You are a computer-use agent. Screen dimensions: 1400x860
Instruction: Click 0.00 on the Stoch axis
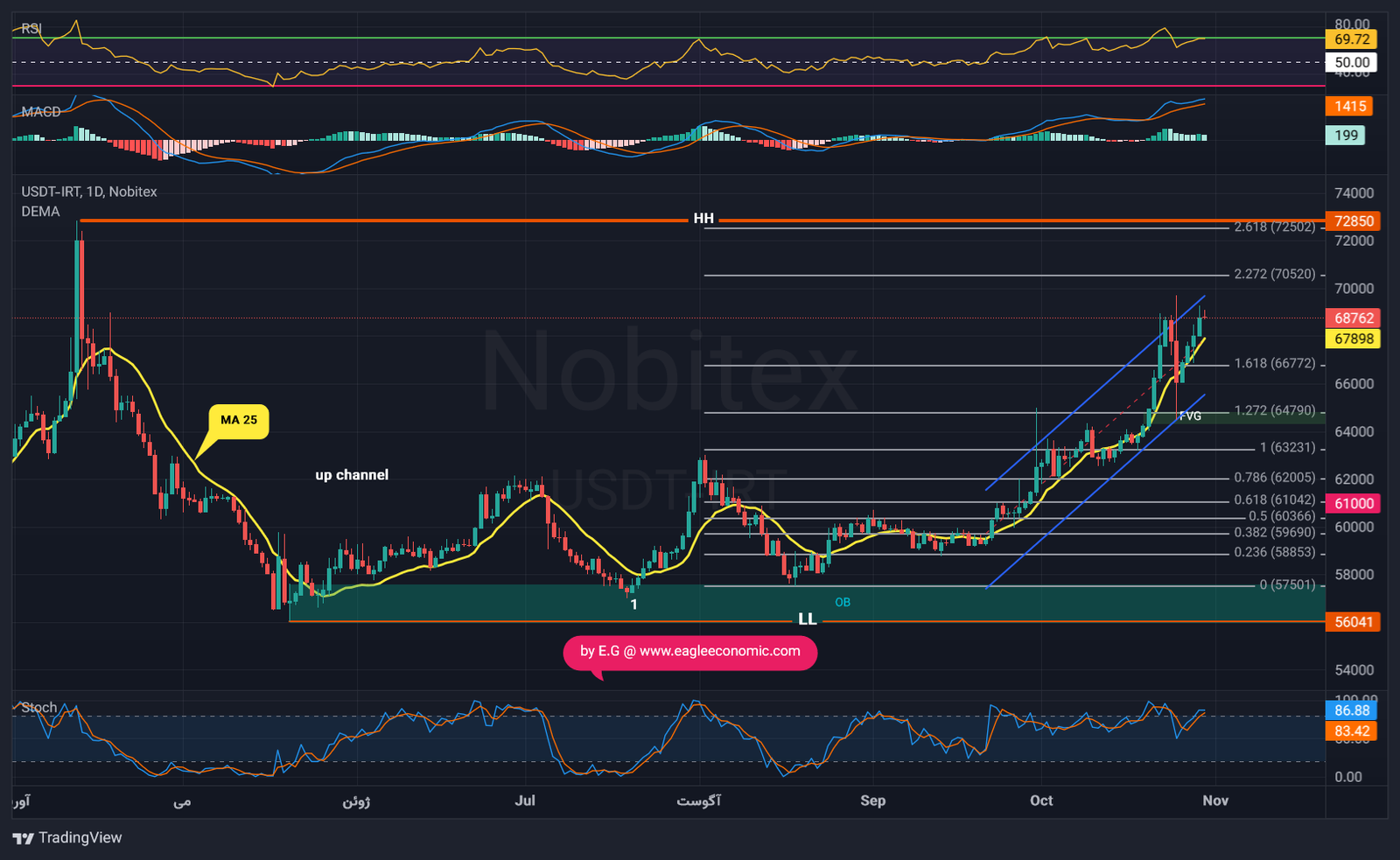click(1348, 777)
